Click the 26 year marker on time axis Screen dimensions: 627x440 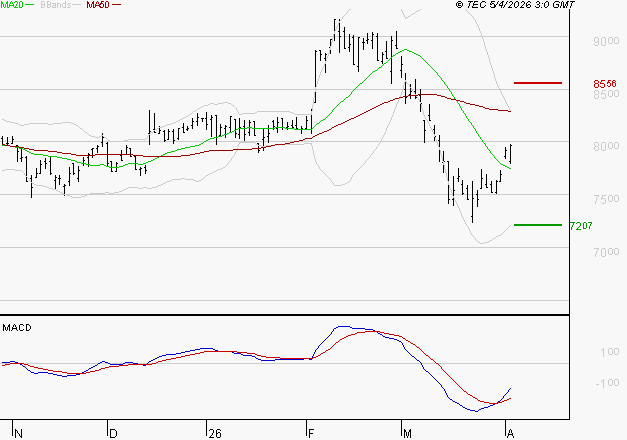(215, 434)
